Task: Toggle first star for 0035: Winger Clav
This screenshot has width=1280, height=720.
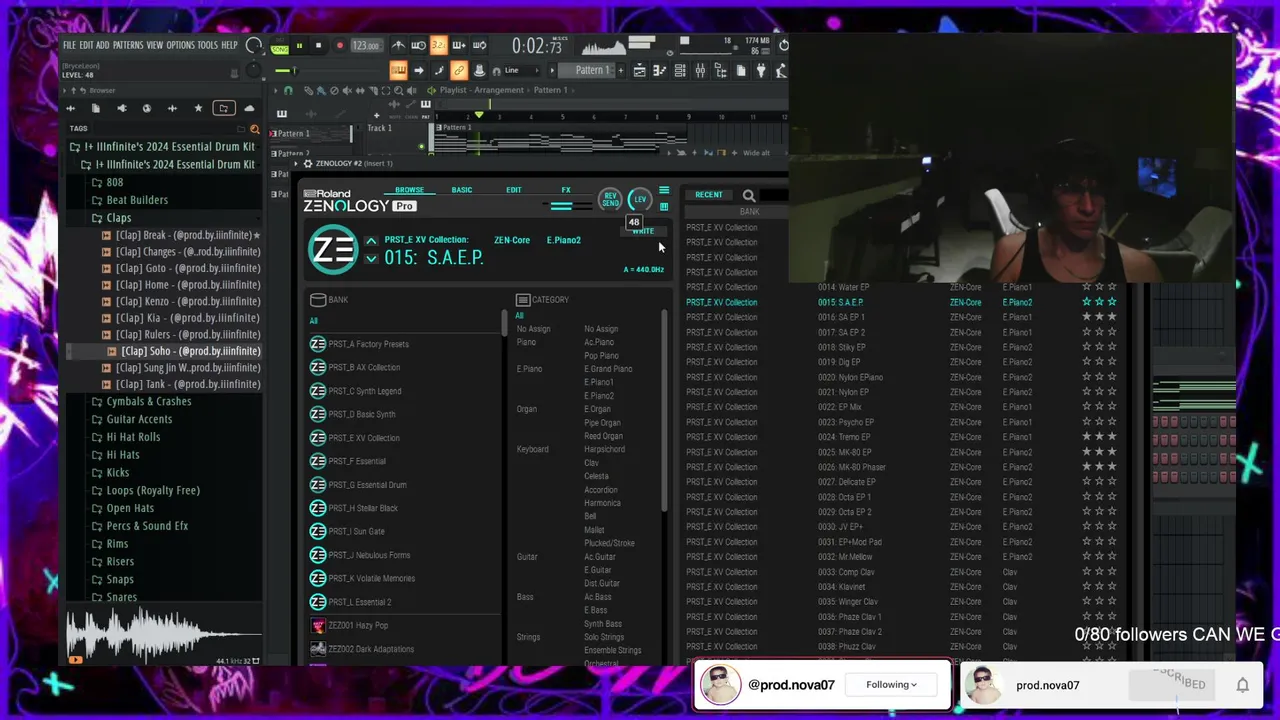Action: pyautogui.click(x=1086, y=602)
